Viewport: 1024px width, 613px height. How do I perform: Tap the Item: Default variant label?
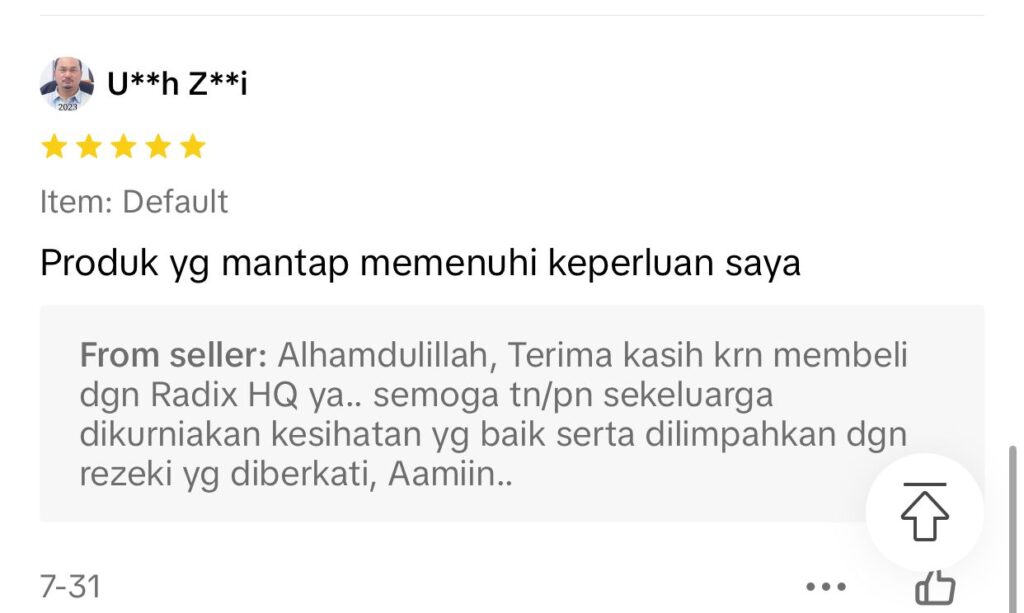point(134,202)
